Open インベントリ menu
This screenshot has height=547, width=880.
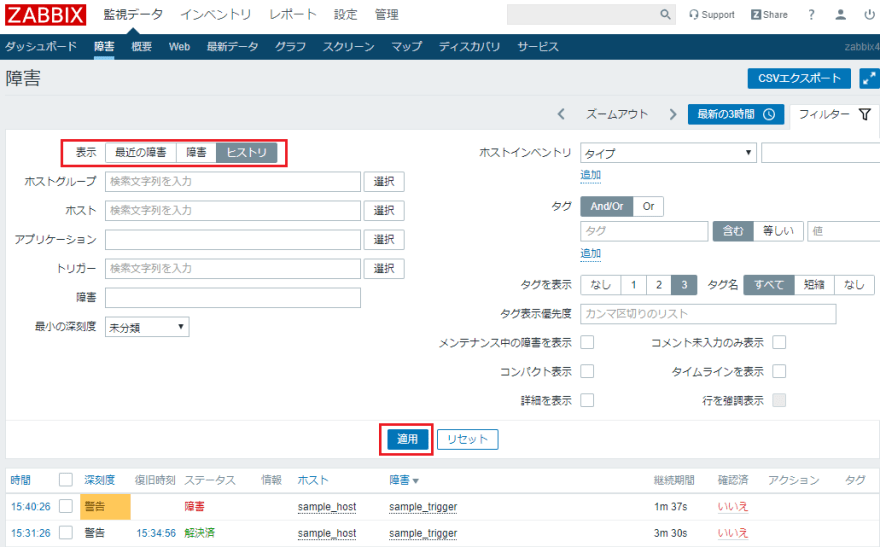click(x=216, y=15)
